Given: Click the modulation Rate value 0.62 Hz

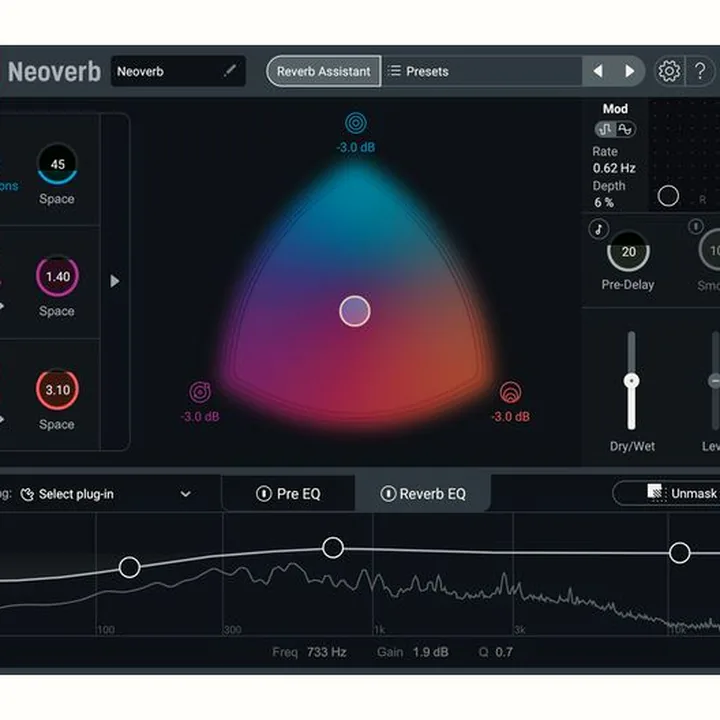Looking at the screenshot, I should [614, 168].
